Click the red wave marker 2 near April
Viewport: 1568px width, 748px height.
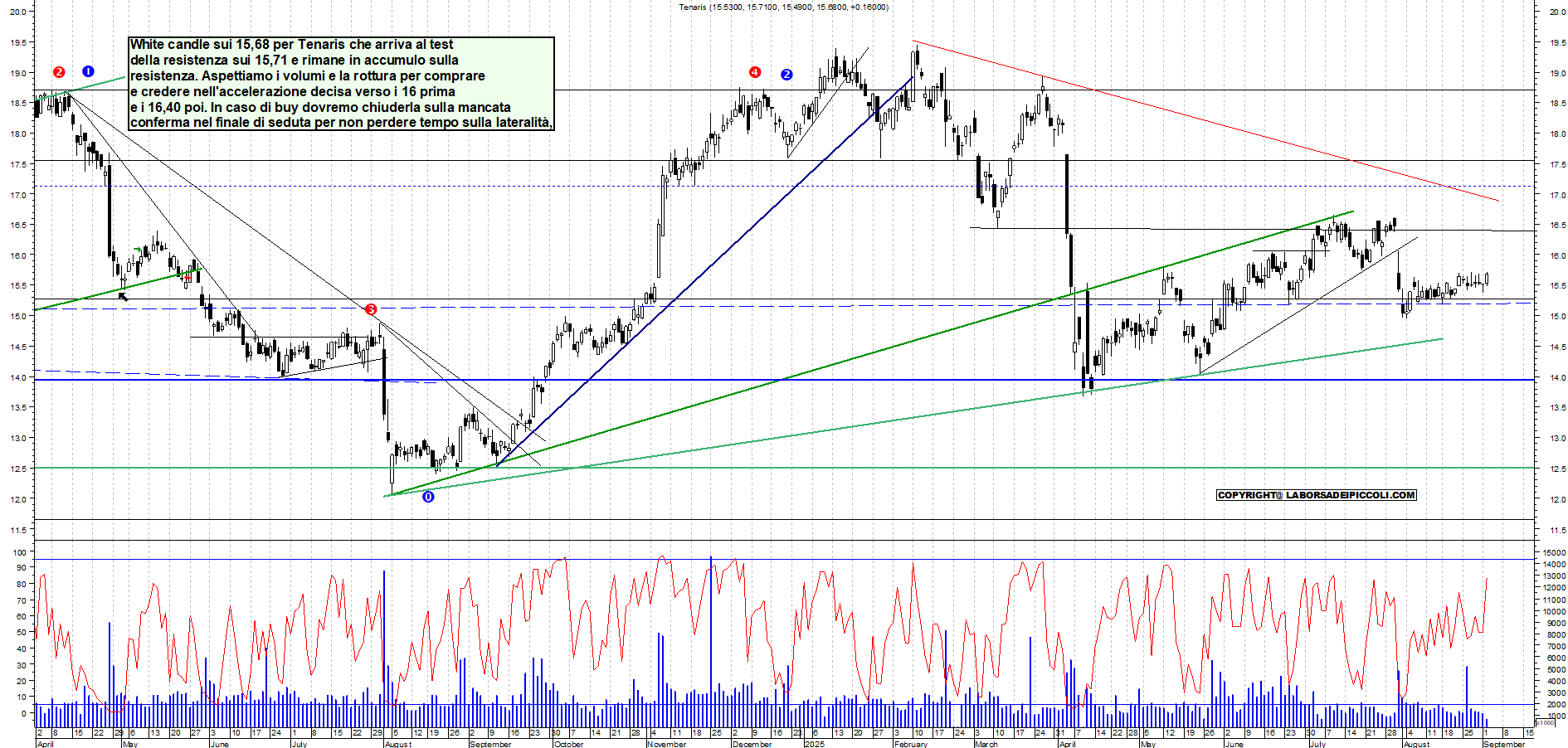(59, 72)
